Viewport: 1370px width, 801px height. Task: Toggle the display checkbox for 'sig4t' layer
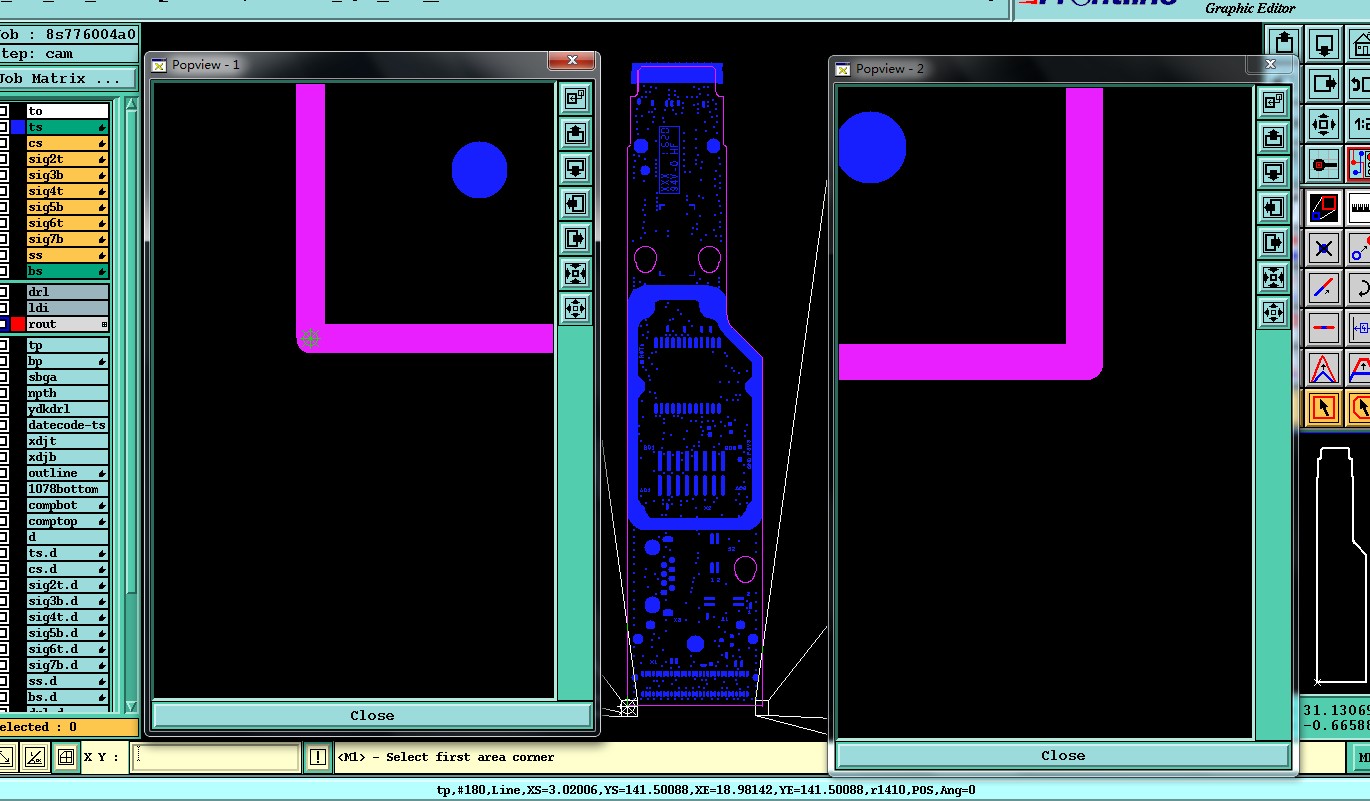click(x=3, y=191)
